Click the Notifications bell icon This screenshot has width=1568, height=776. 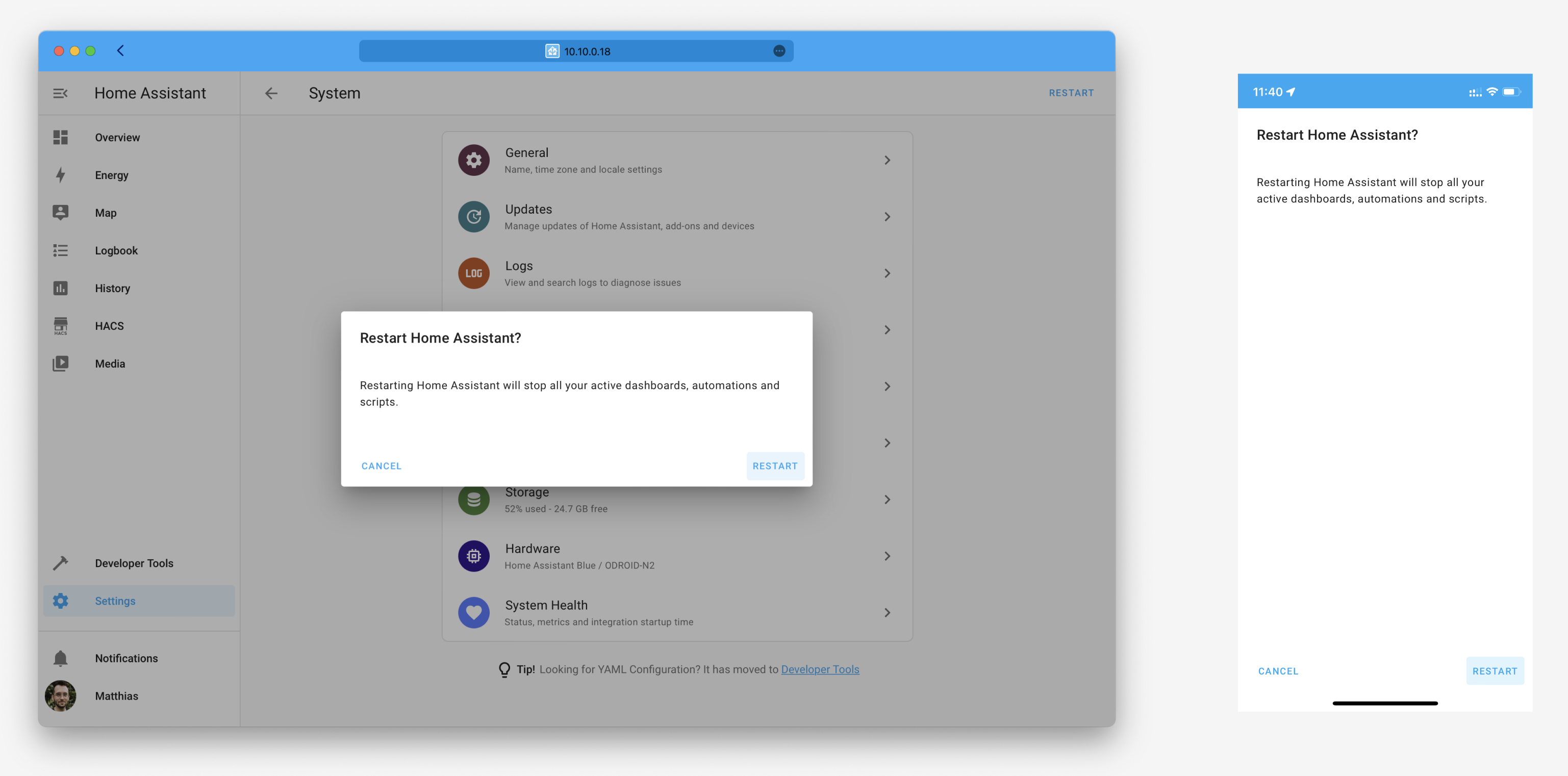point(60,658)
